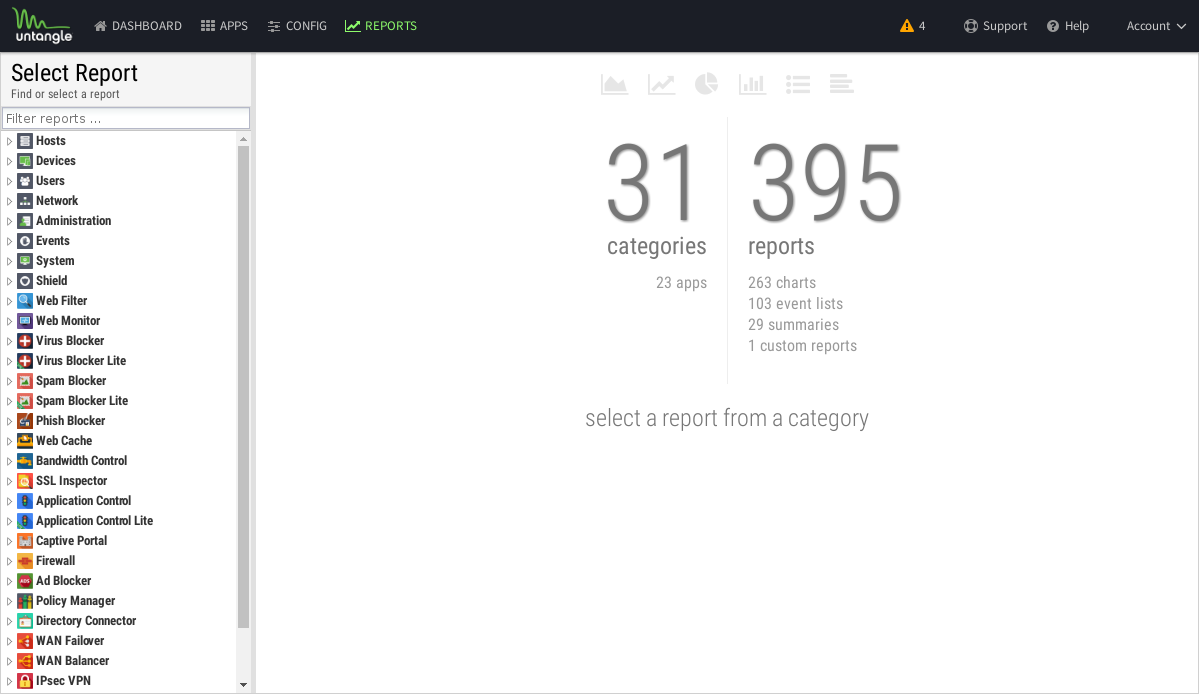Viewport: 1199px width, 694px height.
Task: Click the Network category icon
Action: (x=25, y=200)
